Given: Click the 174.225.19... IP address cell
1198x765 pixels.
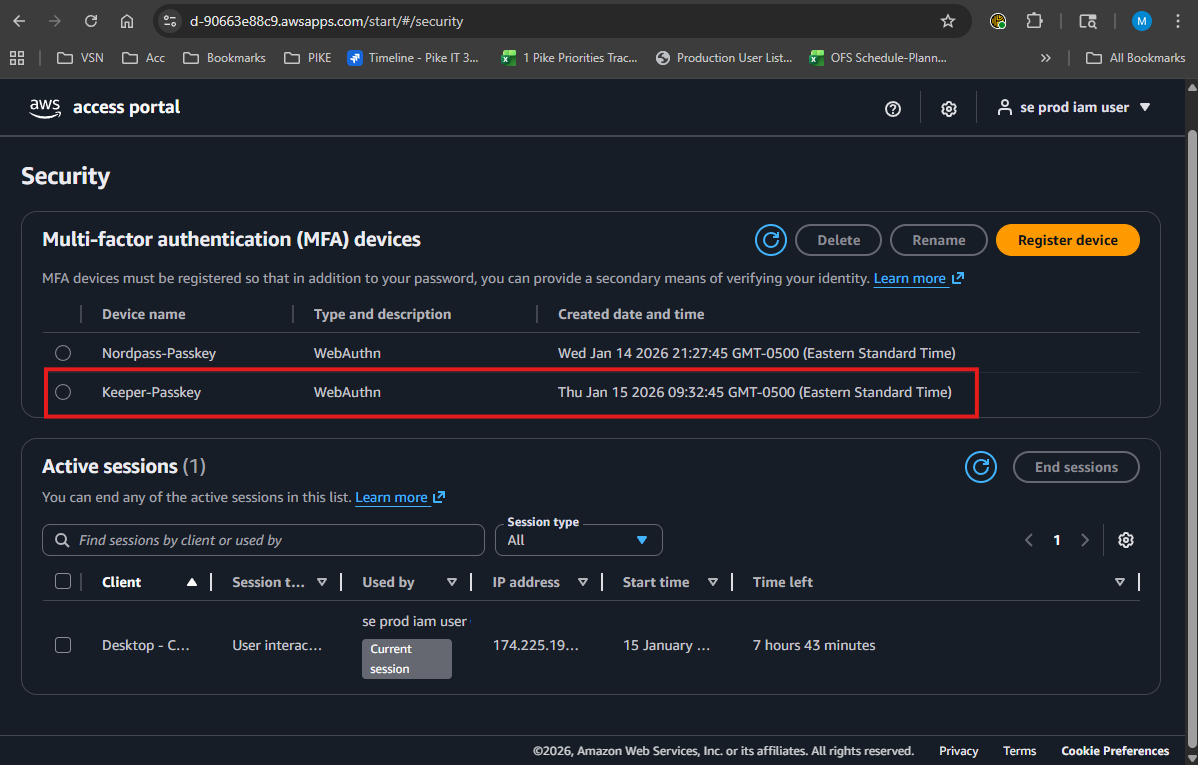Looking at the screenshot, I should pyautogui.click(x=536, y=645).
